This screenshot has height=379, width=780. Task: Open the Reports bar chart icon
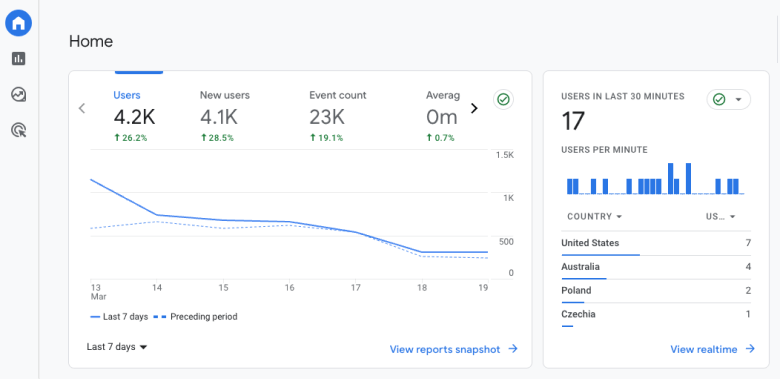point(18,59)
